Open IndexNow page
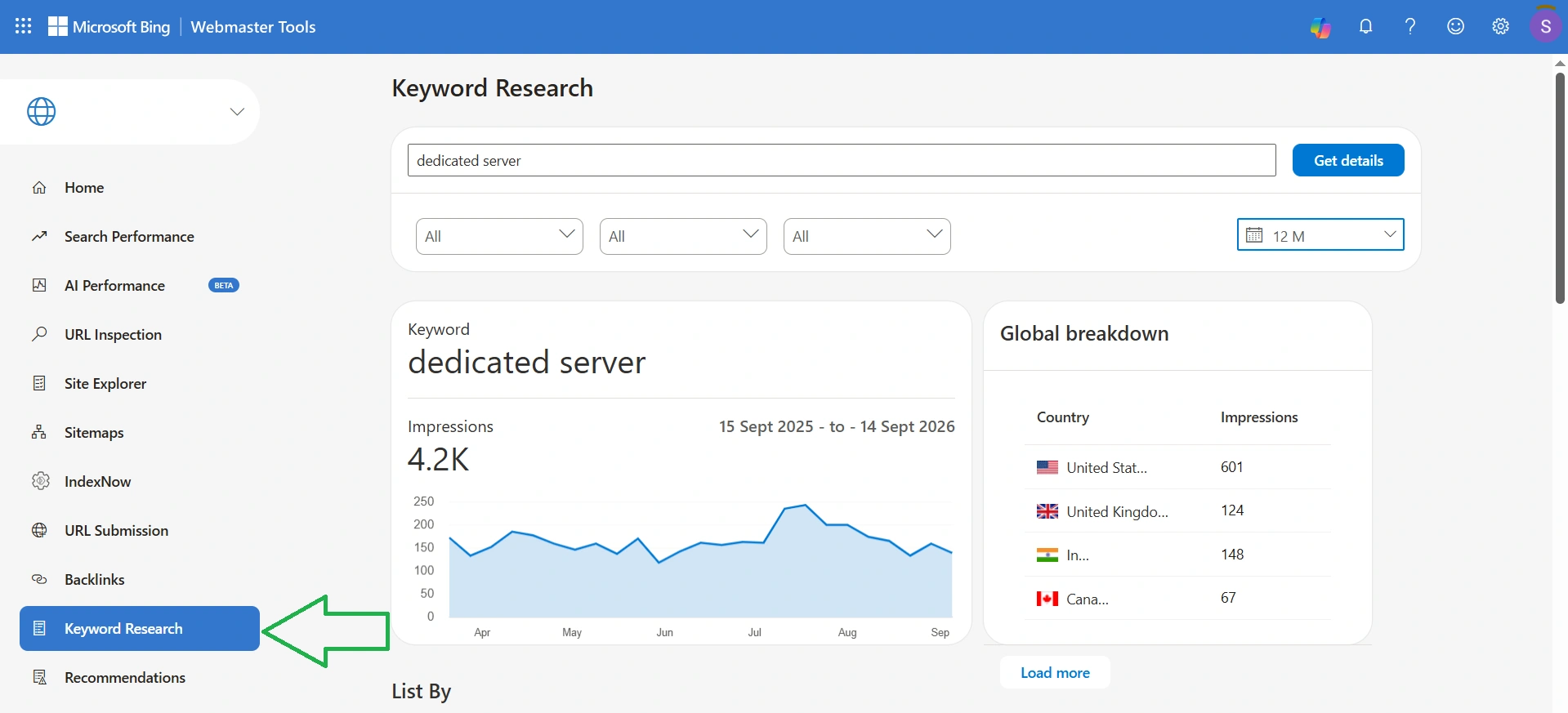 coord(97,482)
